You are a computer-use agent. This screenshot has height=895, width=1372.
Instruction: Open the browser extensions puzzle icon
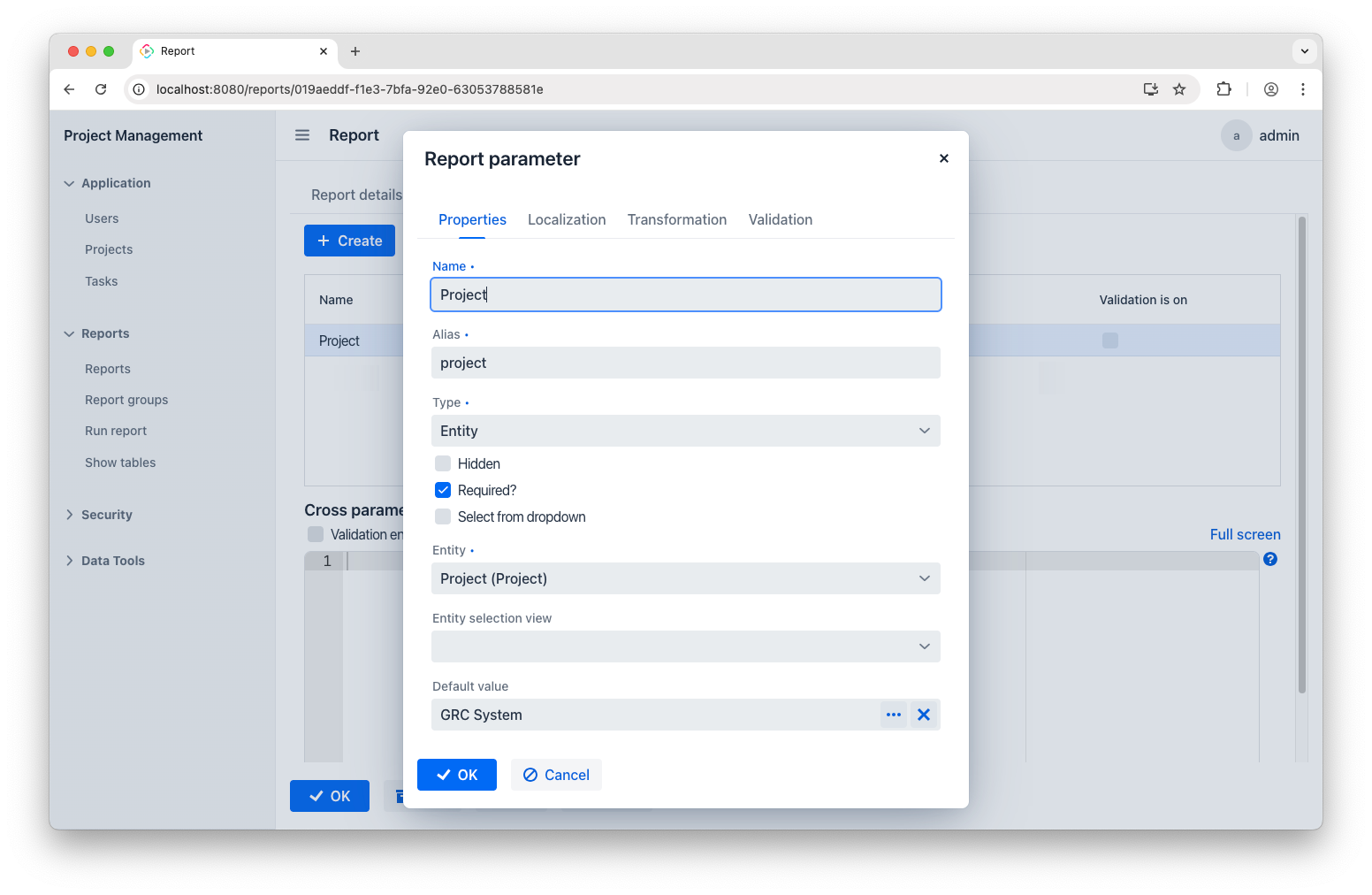tap(1223, 89)
